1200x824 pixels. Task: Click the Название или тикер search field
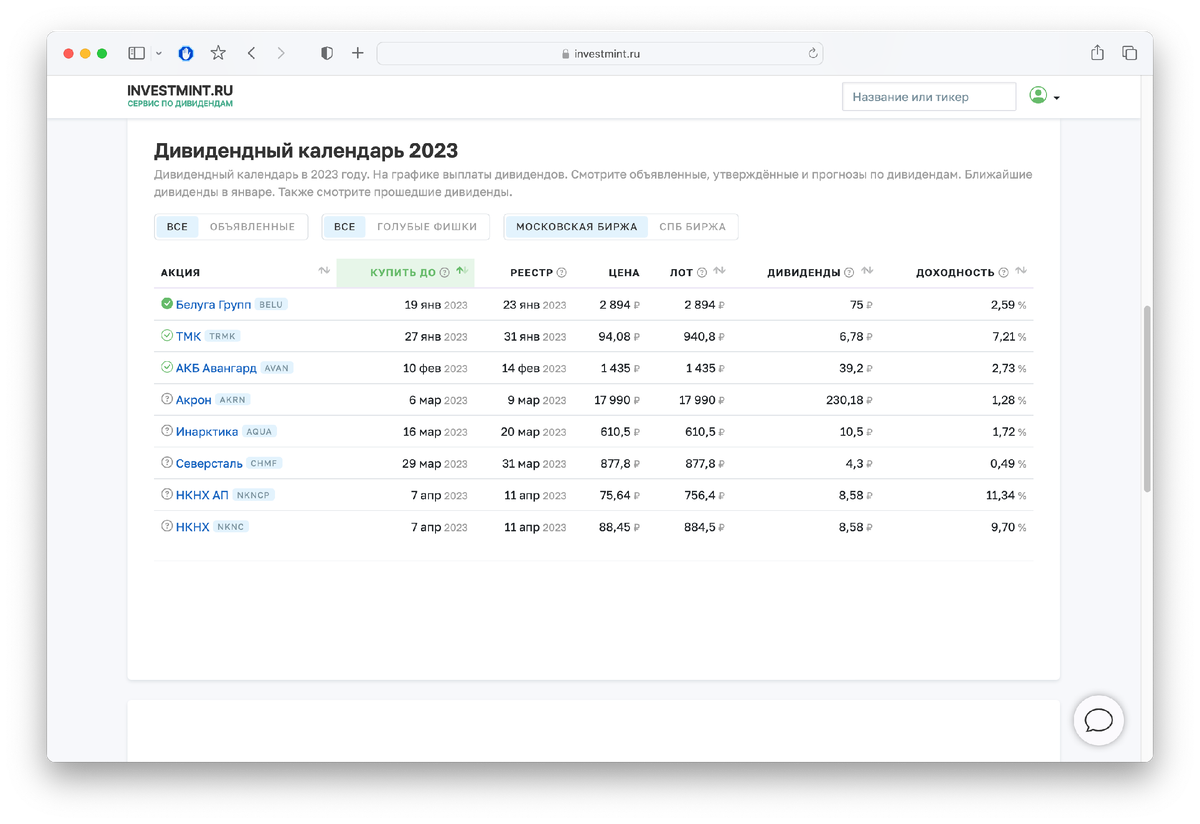click(929, 97)
